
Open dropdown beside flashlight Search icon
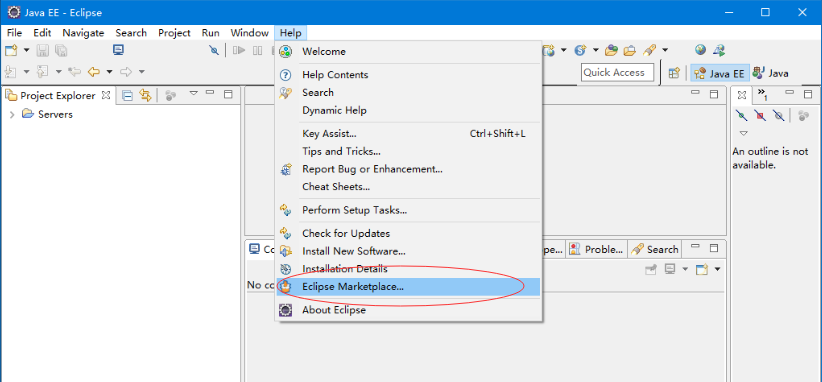point(665,50)
